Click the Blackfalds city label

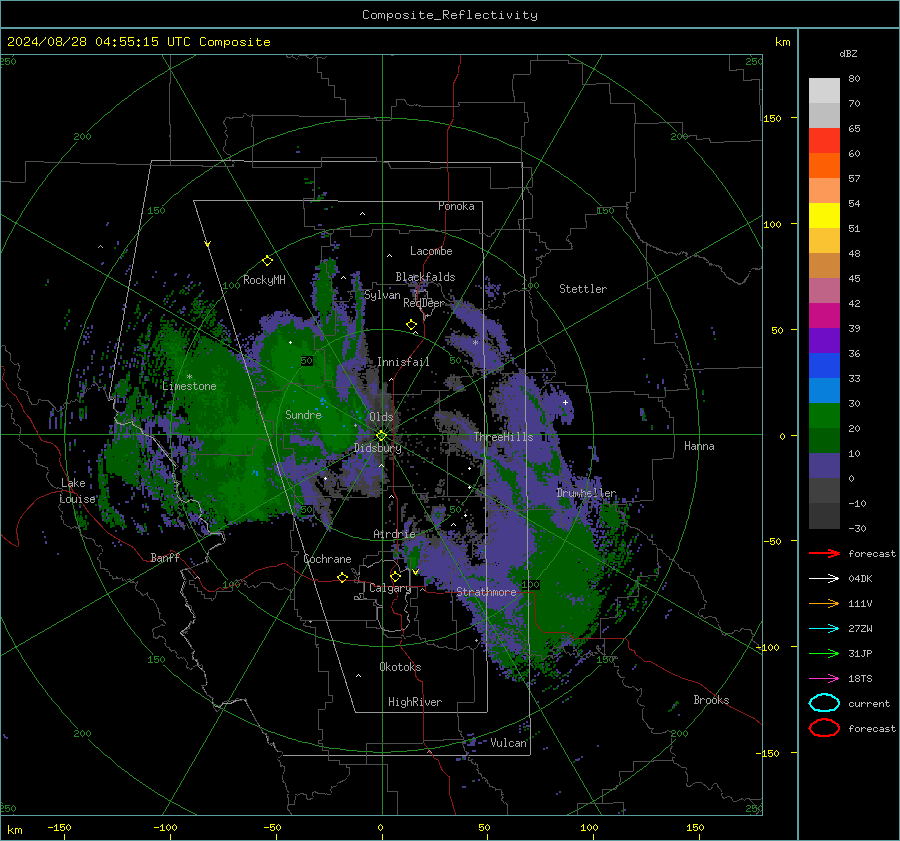pos(425,277)
